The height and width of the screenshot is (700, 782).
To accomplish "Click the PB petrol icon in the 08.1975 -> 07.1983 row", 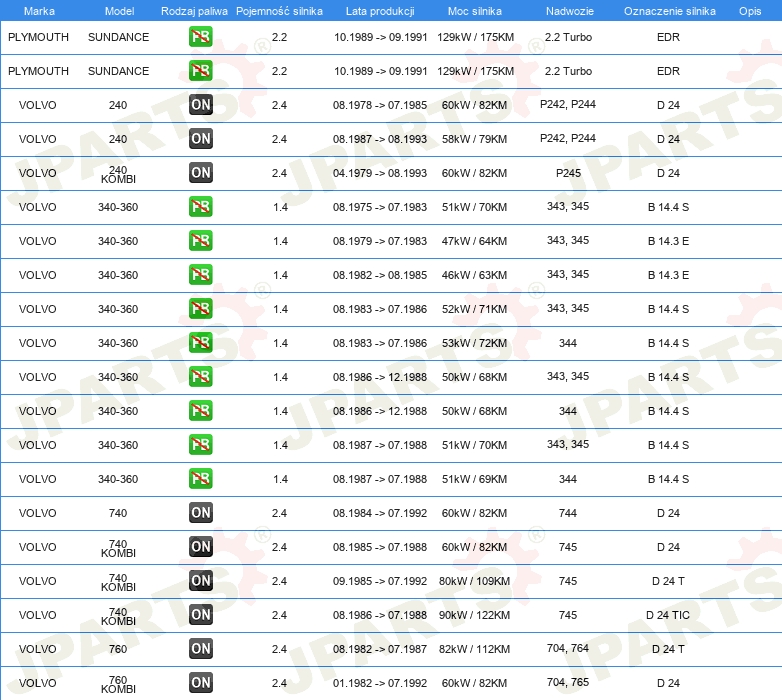I will (201, 206).
